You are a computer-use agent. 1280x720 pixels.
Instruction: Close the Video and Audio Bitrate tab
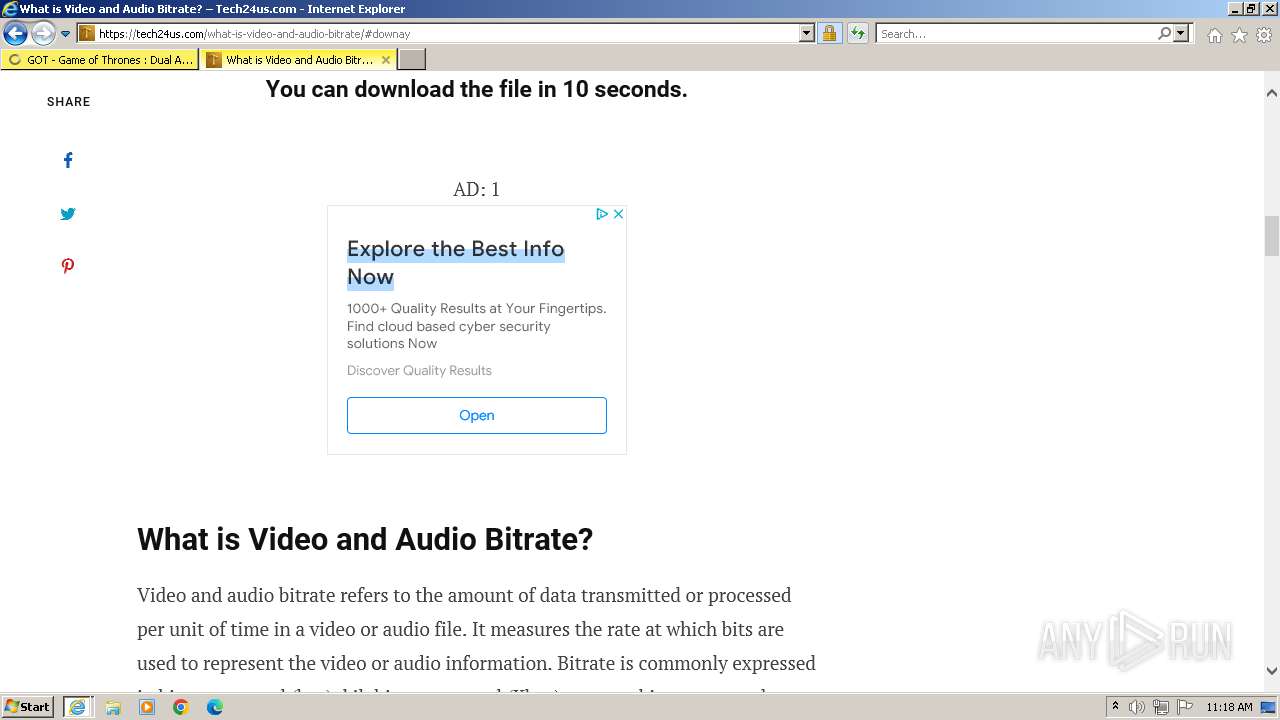click(x=386, y=60)
